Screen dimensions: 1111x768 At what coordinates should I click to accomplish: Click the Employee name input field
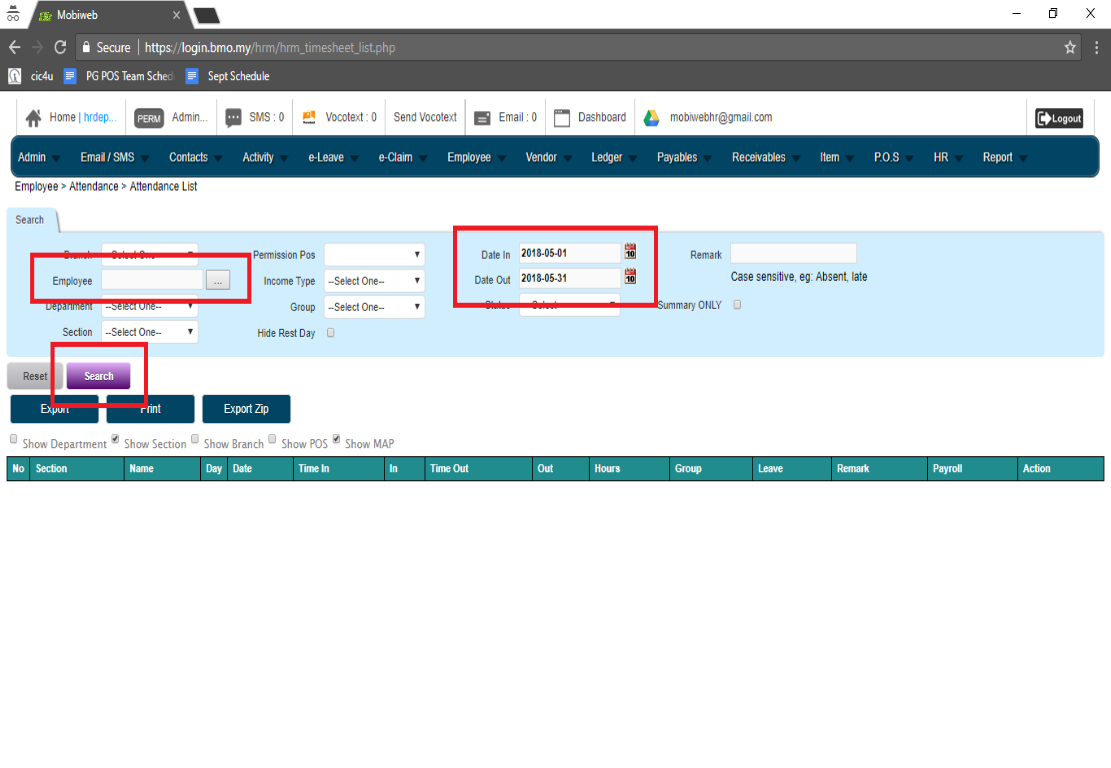(152, 281)
